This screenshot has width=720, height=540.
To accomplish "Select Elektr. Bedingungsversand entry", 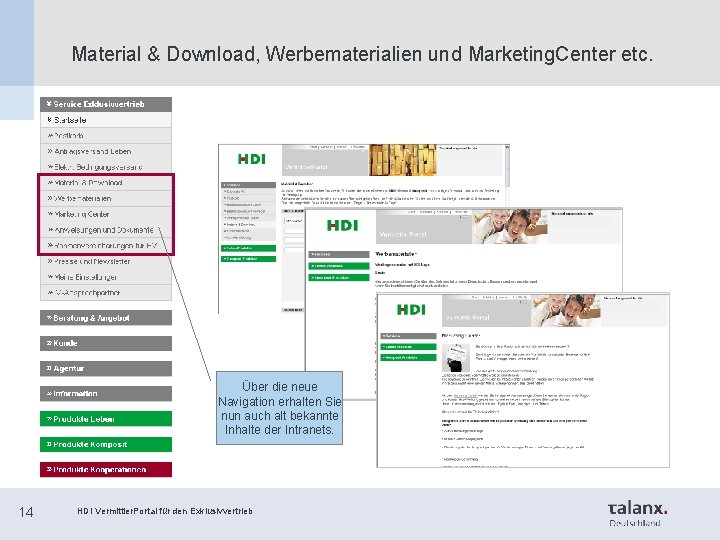I will (106, 167).
